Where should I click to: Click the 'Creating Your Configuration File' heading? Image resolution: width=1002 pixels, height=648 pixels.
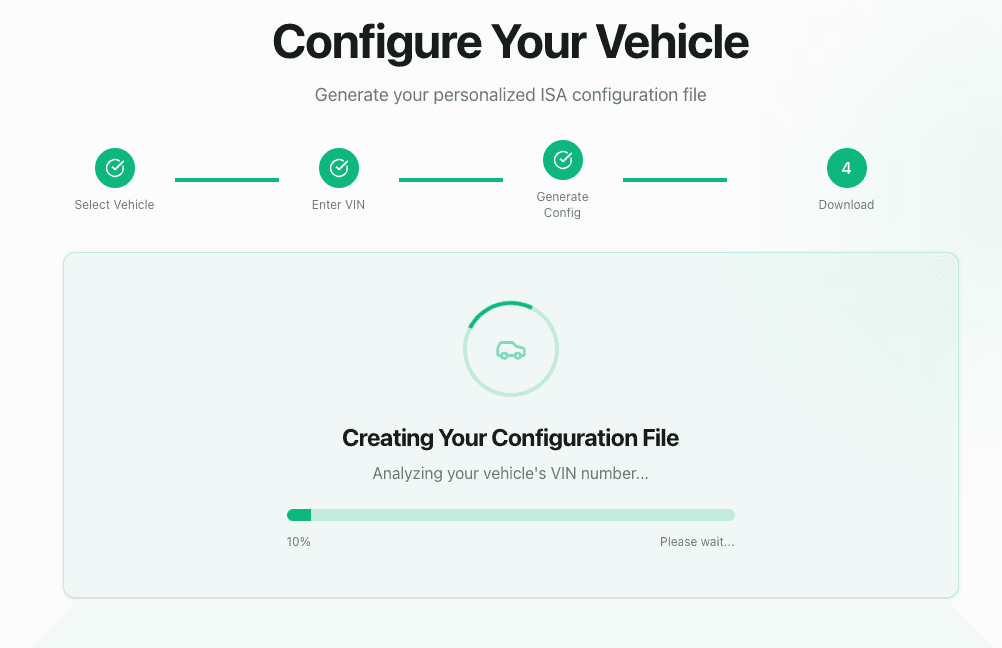[x=511, y=438]
